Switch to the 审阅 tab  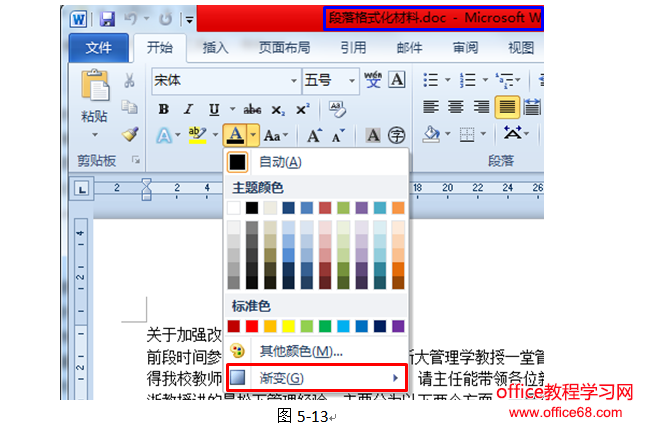pos(465,48)
